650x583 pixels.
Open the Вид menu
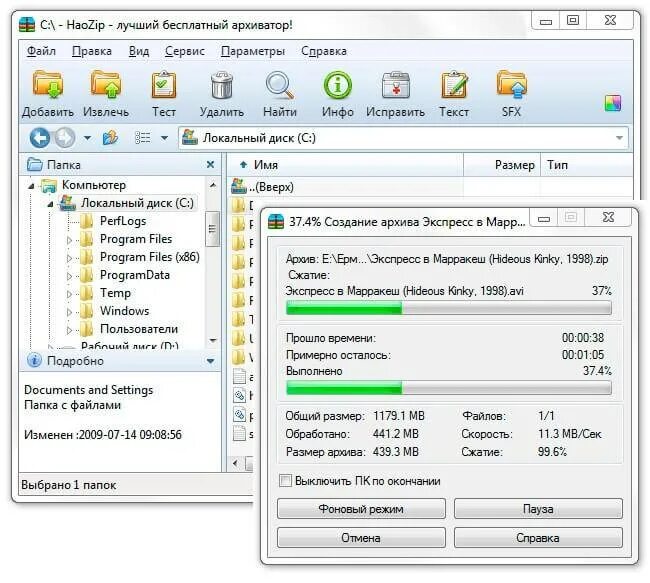click(x=138, y=51)
